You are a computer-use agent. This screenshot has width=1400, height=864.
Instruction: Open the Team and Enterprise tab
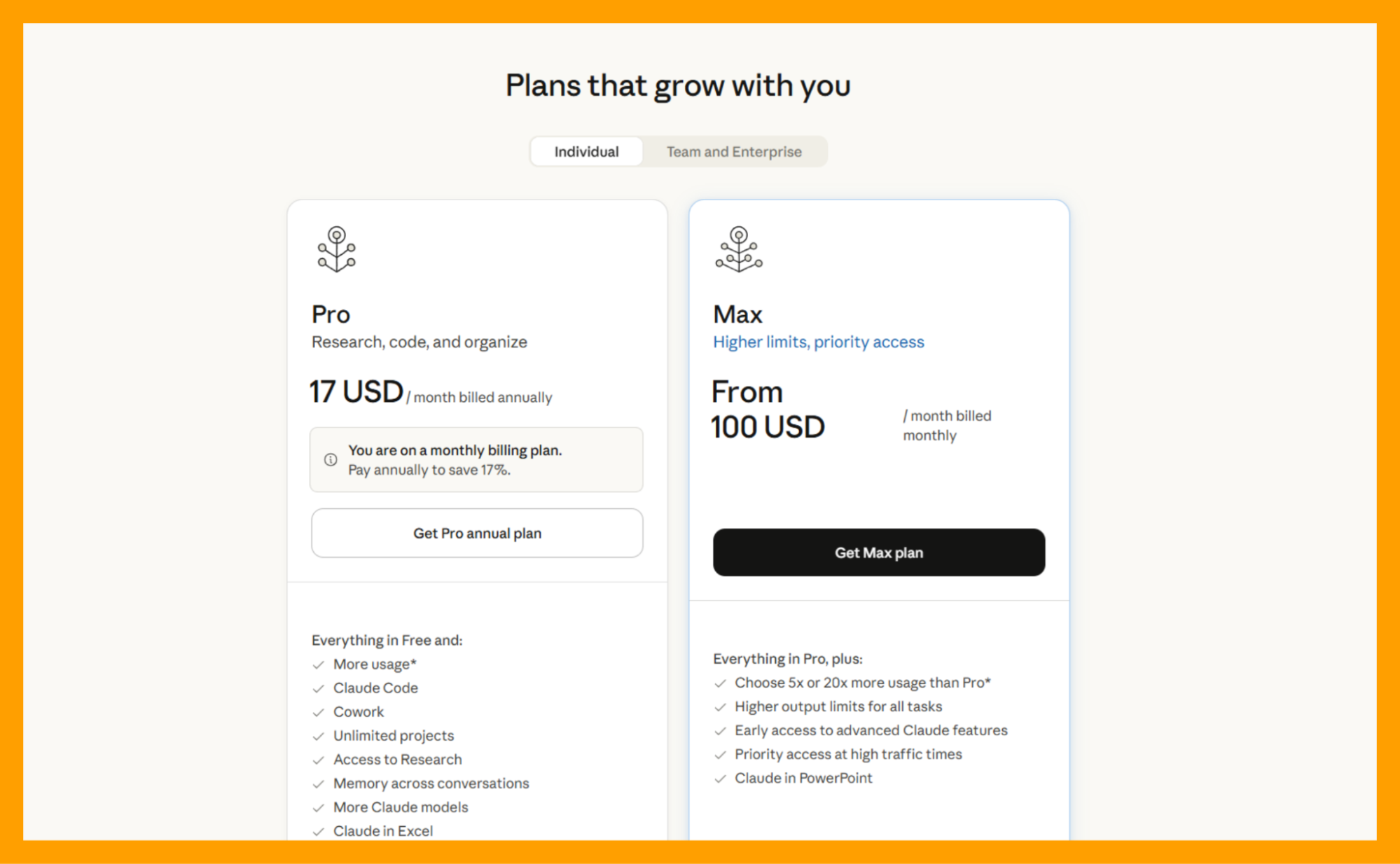(733, 152)
